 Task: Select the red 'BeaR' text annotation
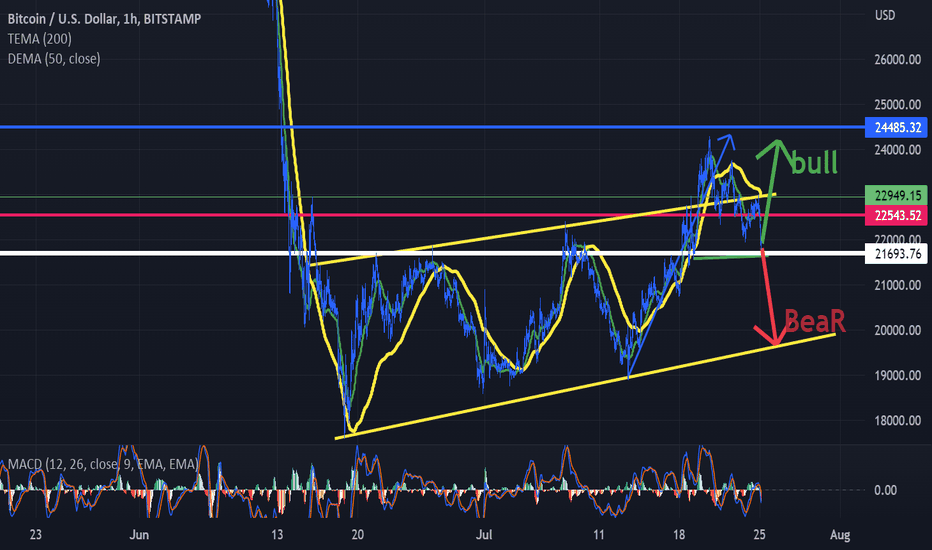815,321
